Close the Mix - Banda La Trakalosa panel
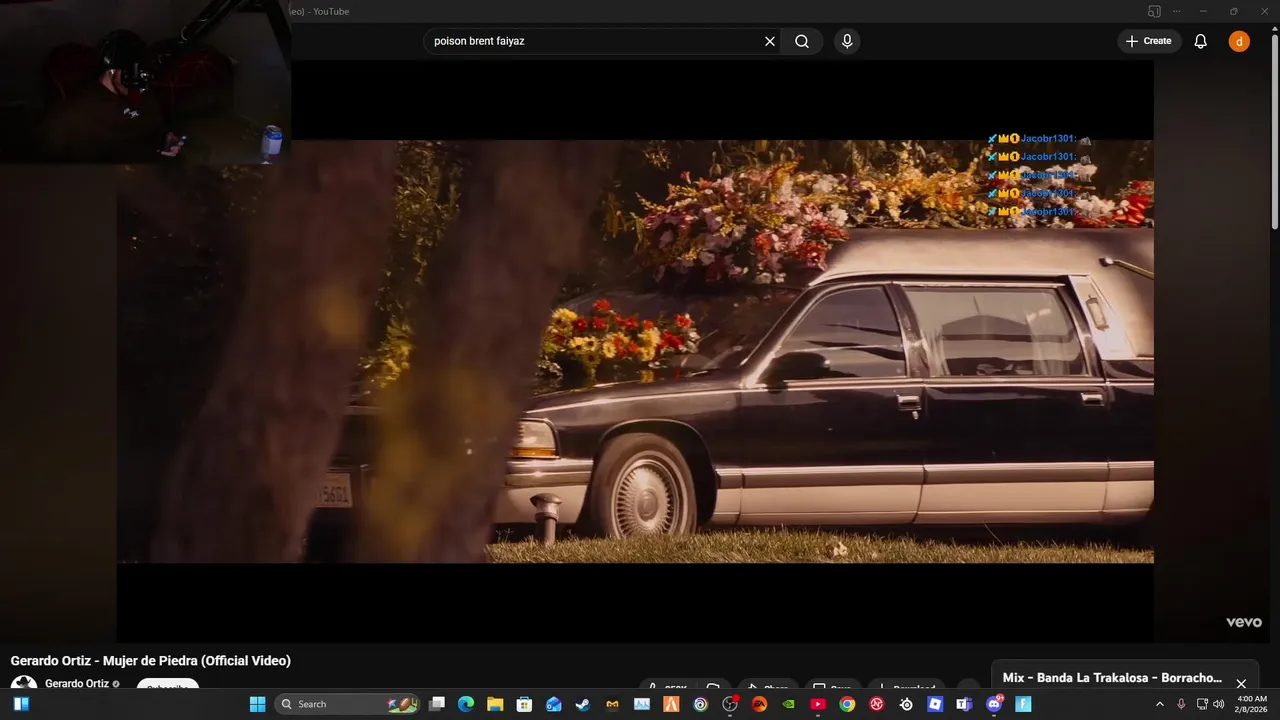Viewport: 1280px width, 720px height. click(1241, 684)
